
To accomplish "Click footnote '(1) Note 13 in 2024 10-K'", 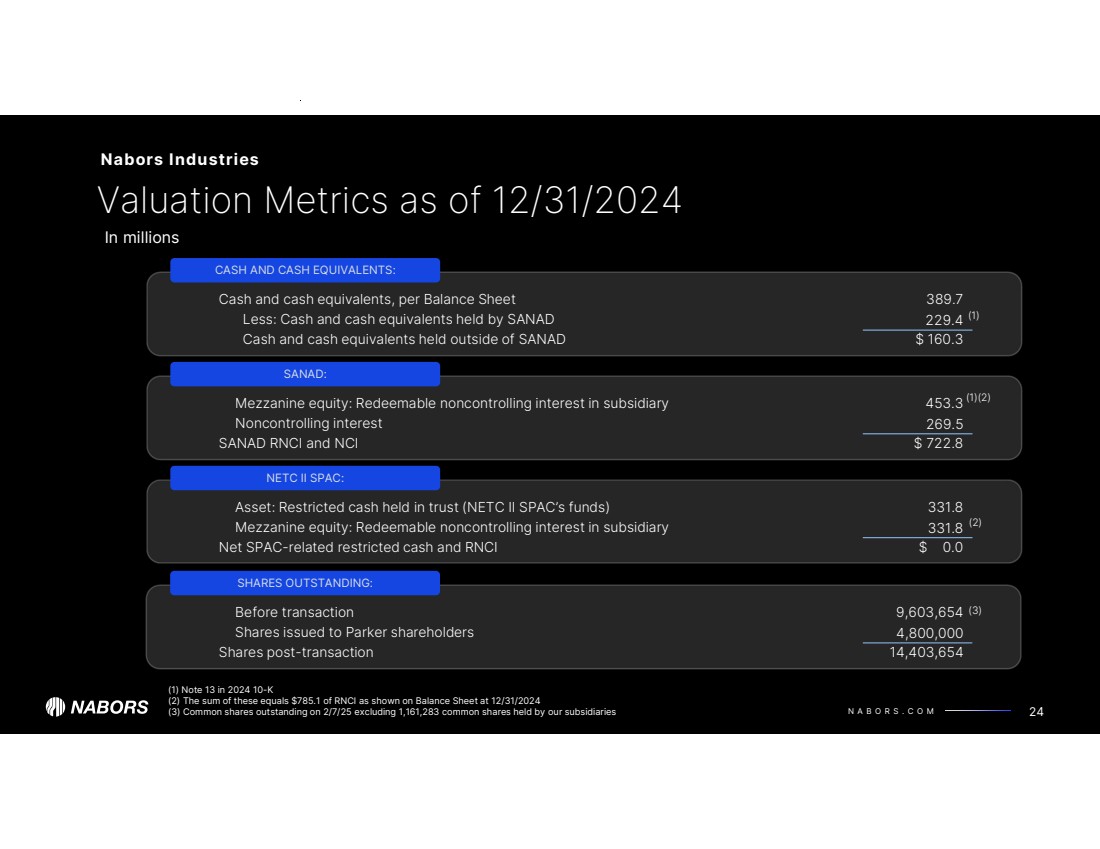I will (x=221, y=690).
